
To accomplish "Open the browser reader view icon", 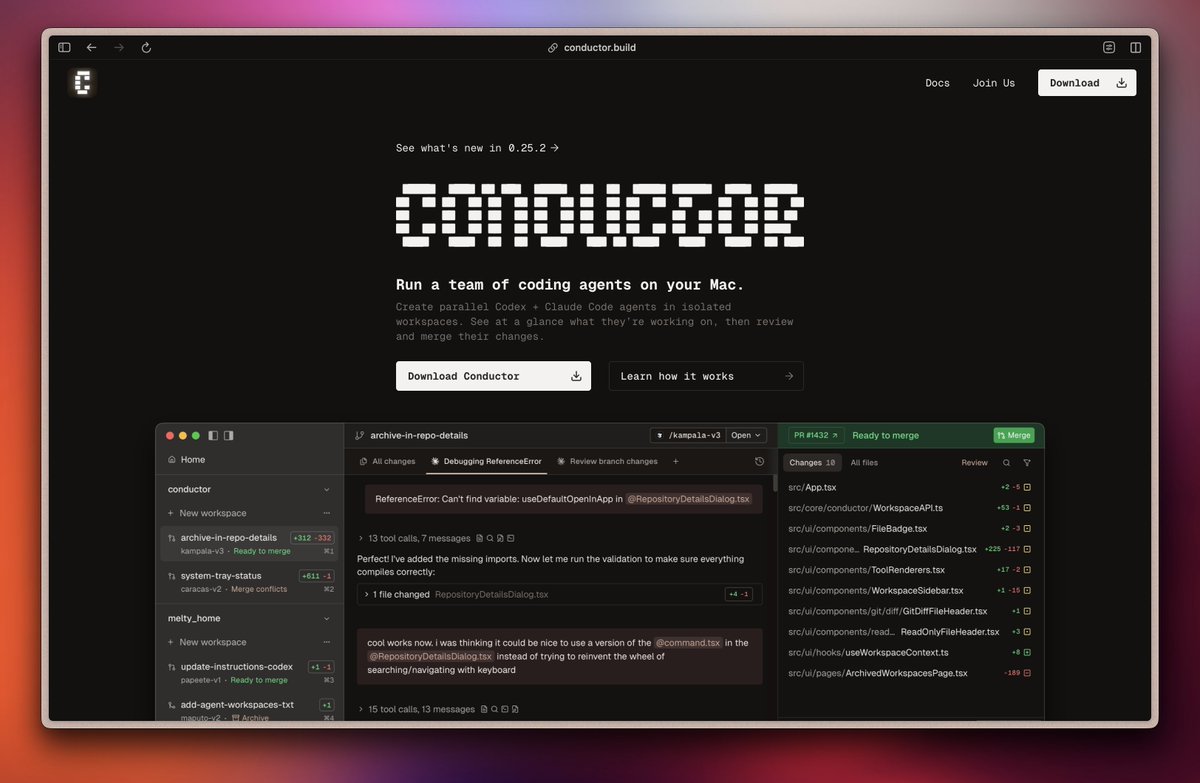I will click(x=1109, y=47).
